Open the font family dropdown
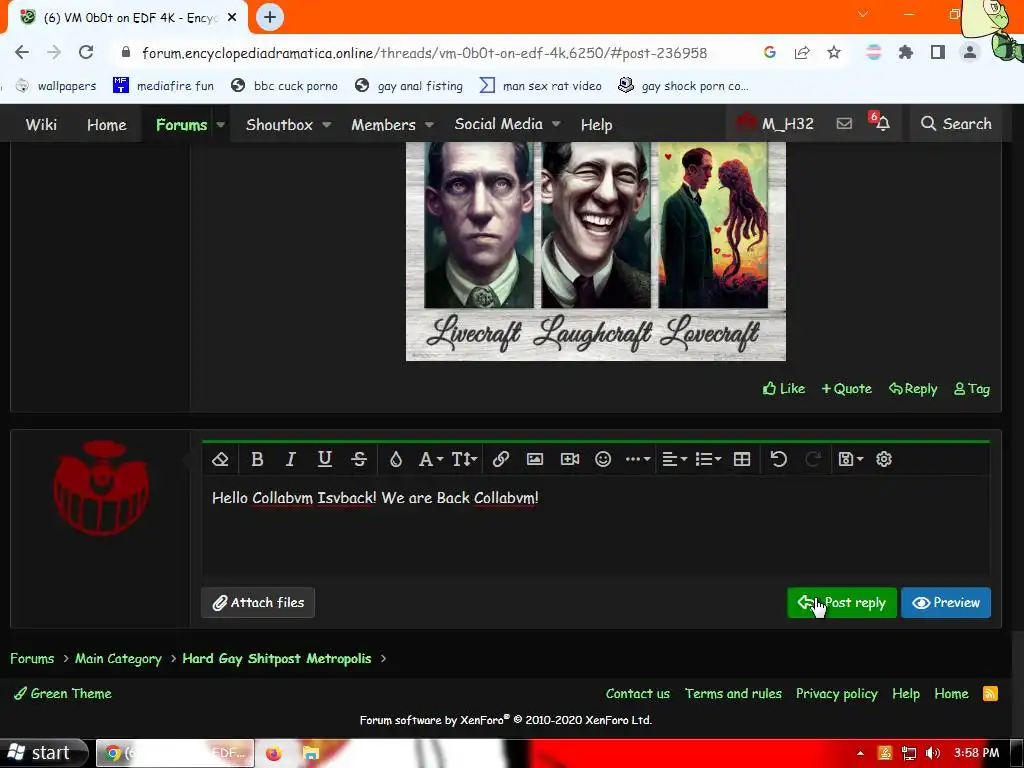Viewport: 1024px width, 768px height. click(430, 459)
